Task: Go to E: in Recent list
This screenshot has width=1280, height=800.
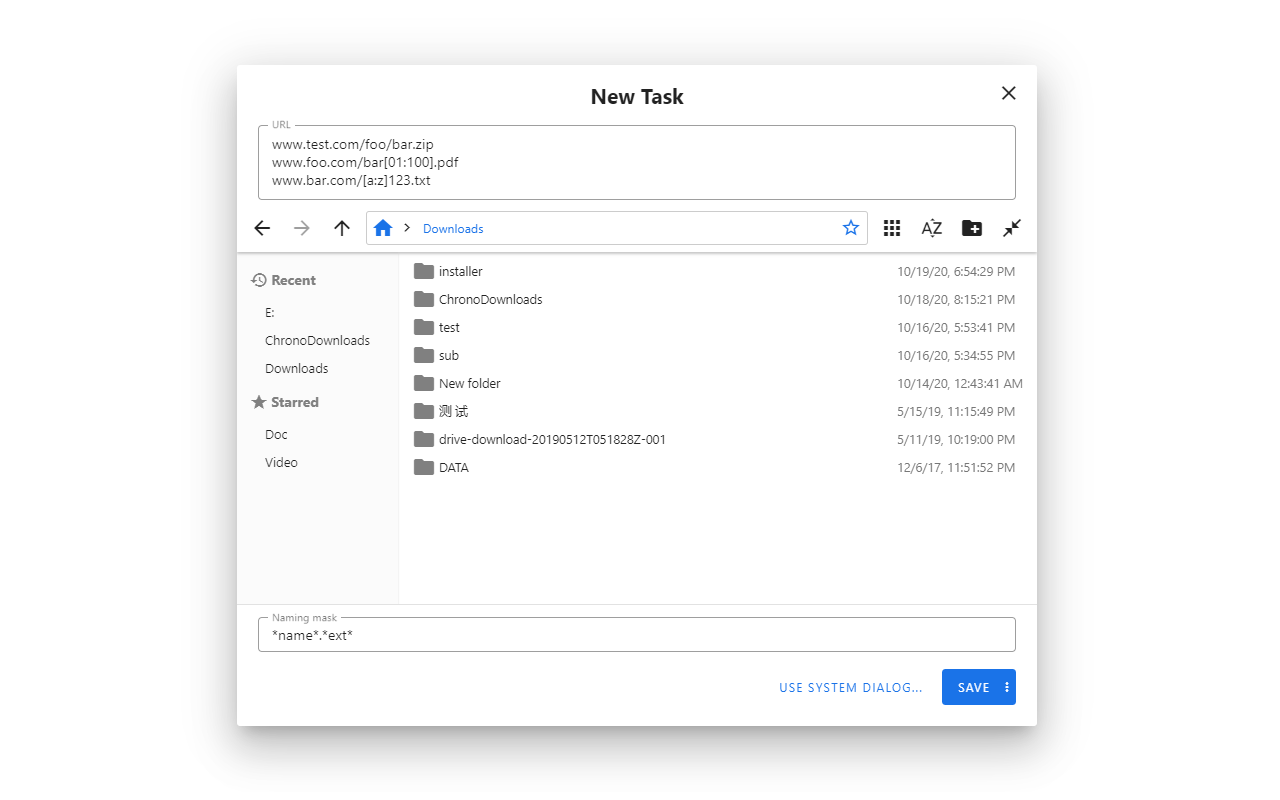Action: click(x=270, y=312)
